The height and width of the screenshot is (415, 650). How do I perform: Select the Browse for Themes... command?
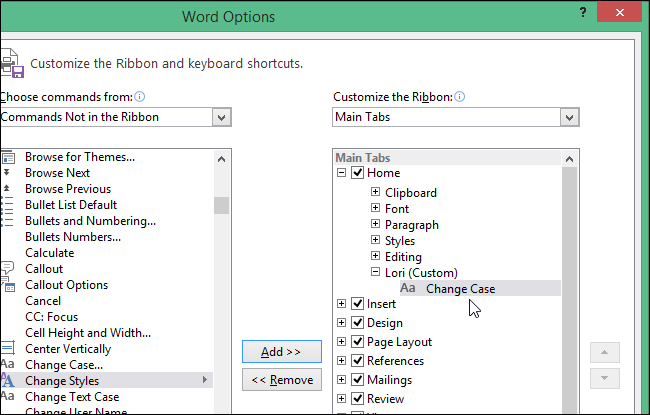coord(80,157)
